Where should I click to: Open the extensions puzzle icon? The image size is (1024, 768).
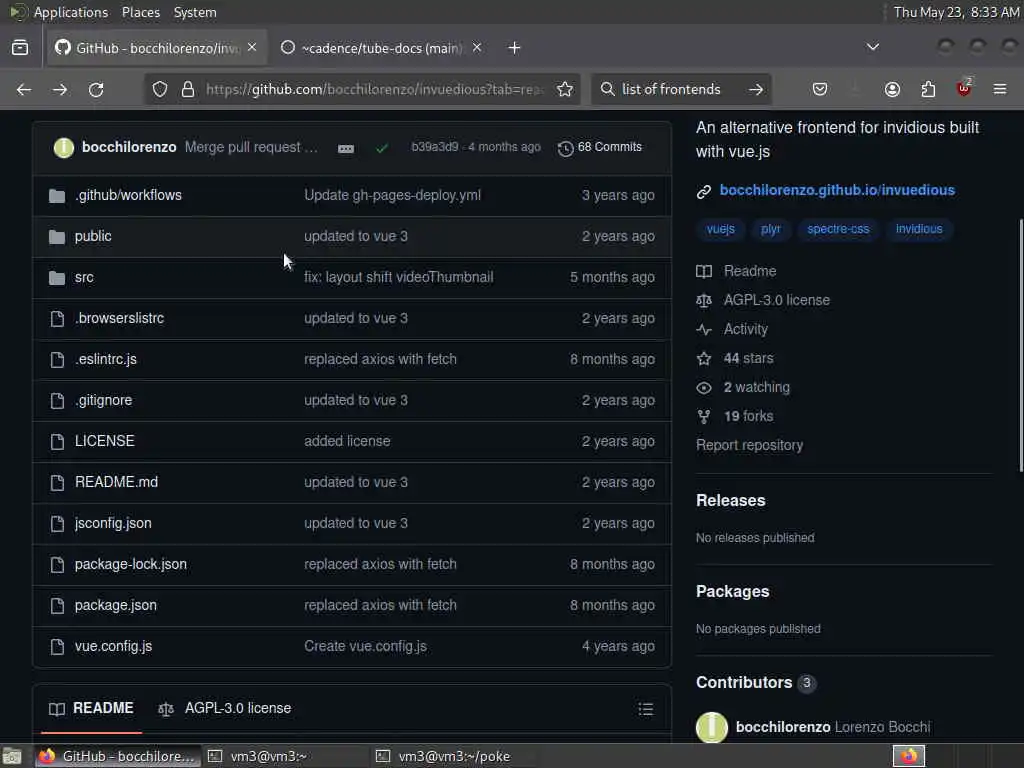click(x=928, y=89)
